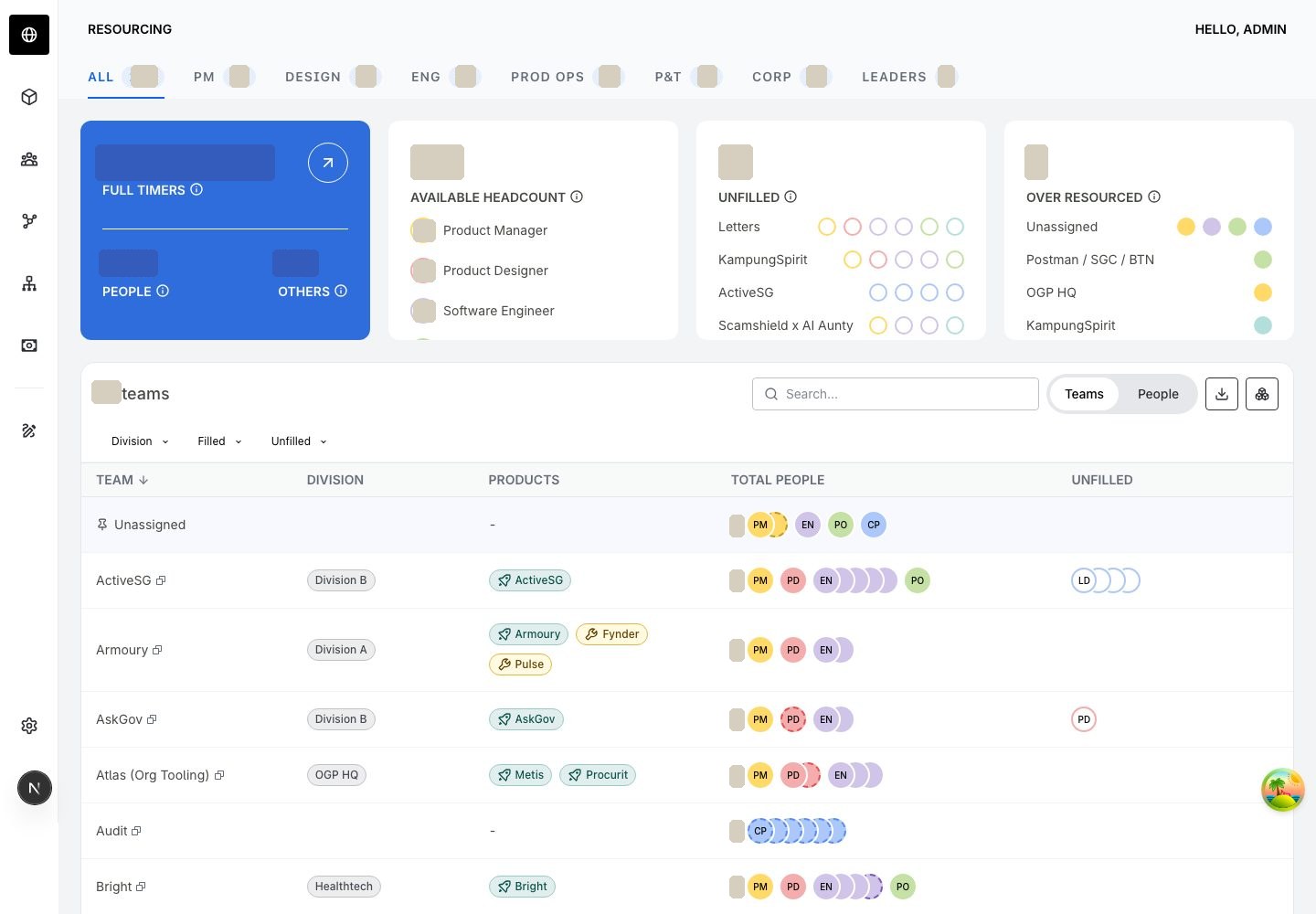Viewport: 1316px width, 914px height.
Task: Click the CP badge in Audit row
Action: pyautogui.click(x=760, y=831)
